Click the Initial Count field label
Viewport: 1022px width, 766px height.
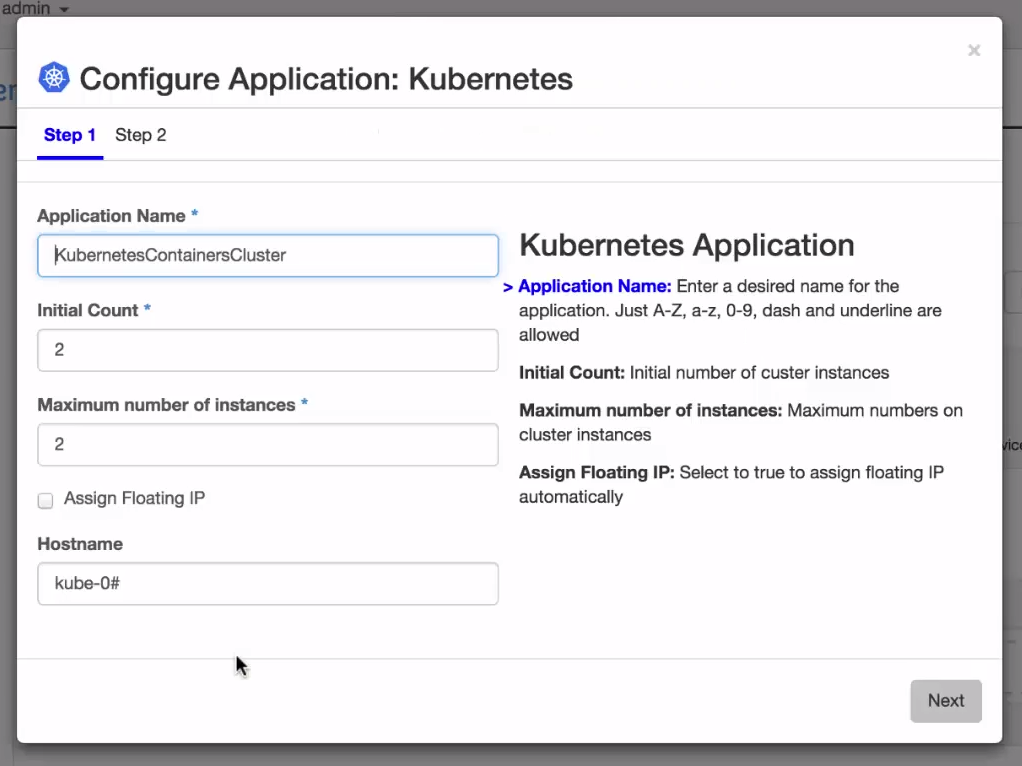88,311
